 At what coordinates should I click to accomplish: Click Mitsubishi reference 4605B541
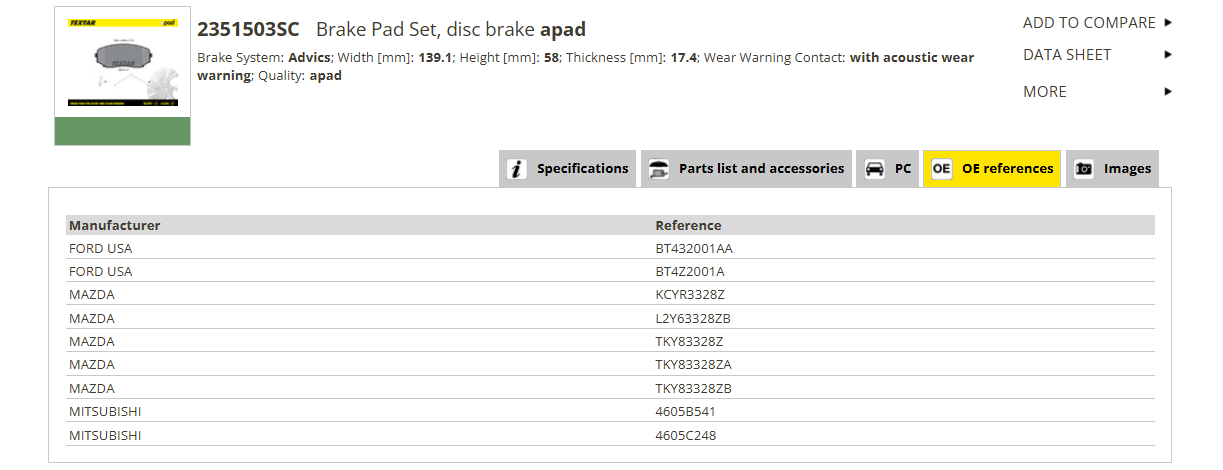point(686,411)
